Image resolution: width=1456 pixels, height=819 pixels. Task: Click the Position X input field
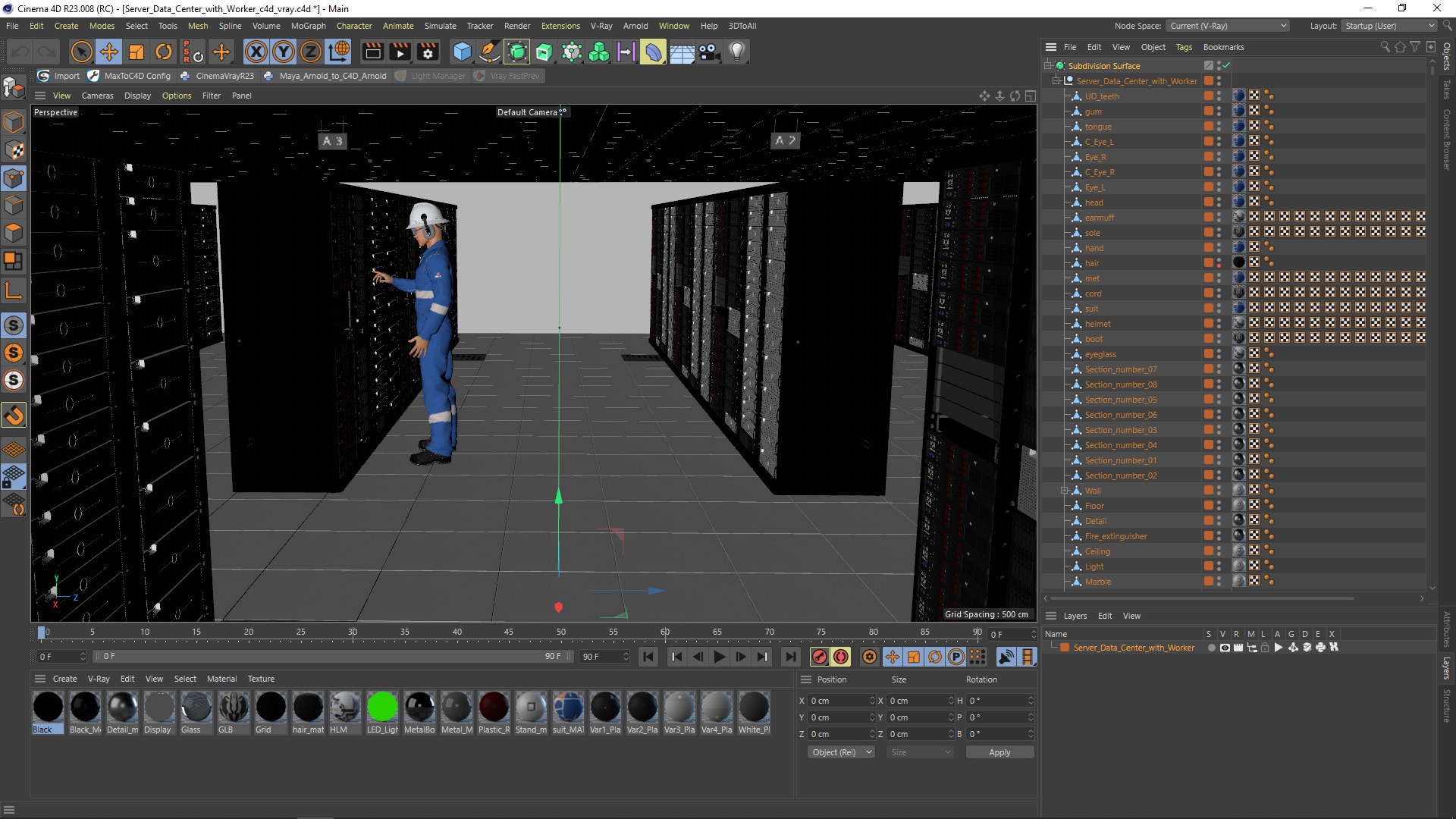pyautogui.click(x=841, y=701)
